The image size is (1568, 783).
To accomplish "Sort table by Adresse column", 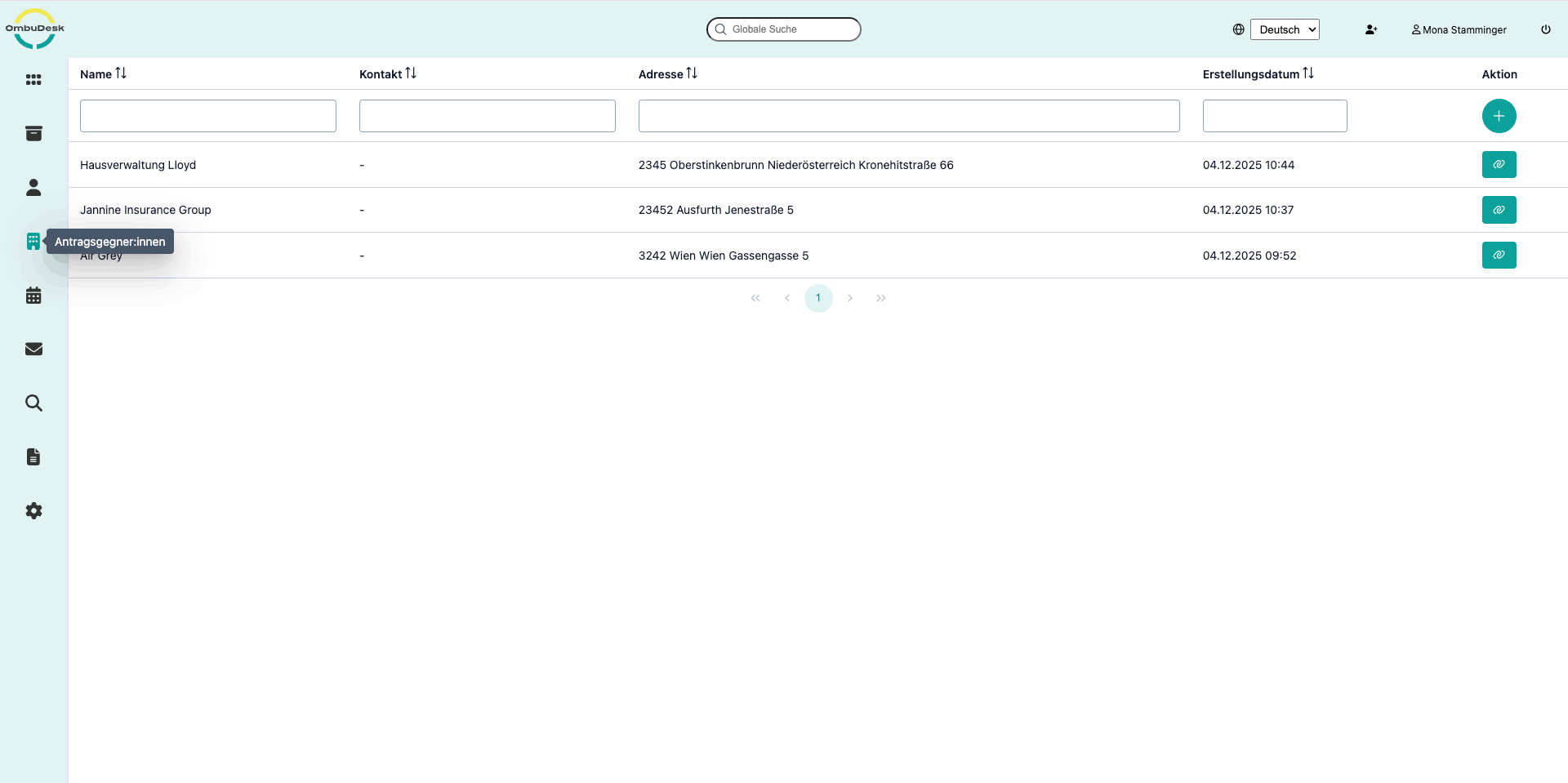I will pos(692,73).
